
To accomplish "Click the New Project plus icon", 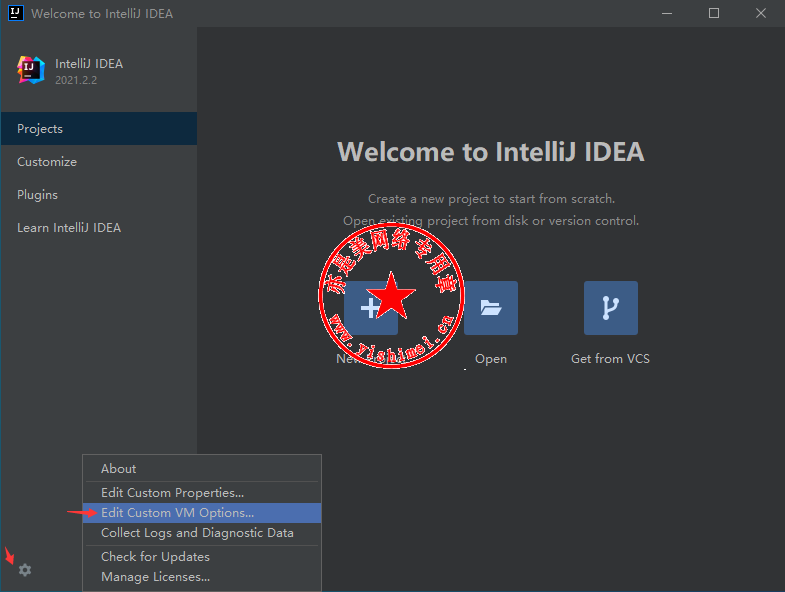I will [x=370, y=308].
